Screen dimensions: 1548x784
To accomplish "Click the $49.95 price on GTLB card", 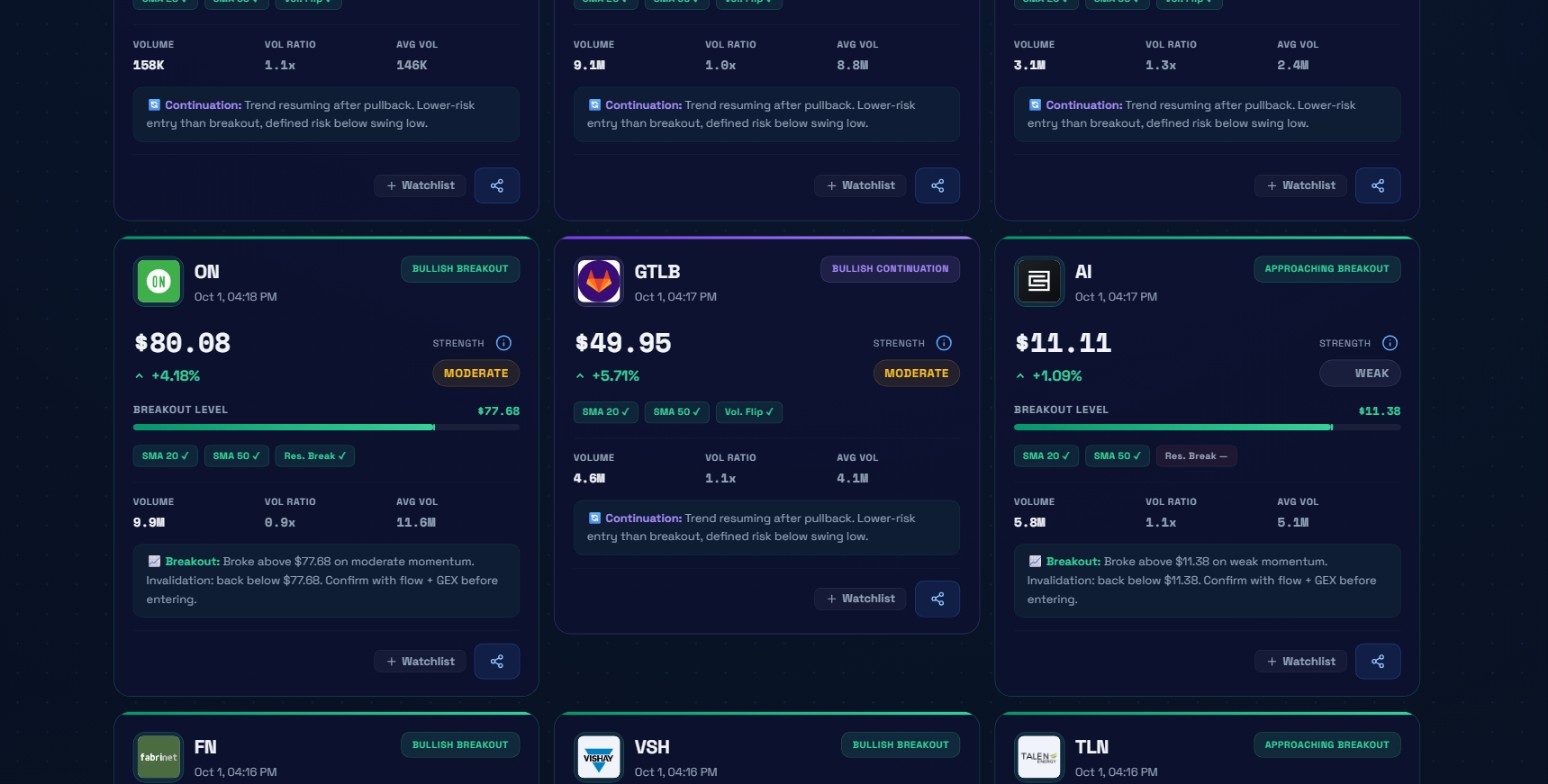I will point(623,344).
